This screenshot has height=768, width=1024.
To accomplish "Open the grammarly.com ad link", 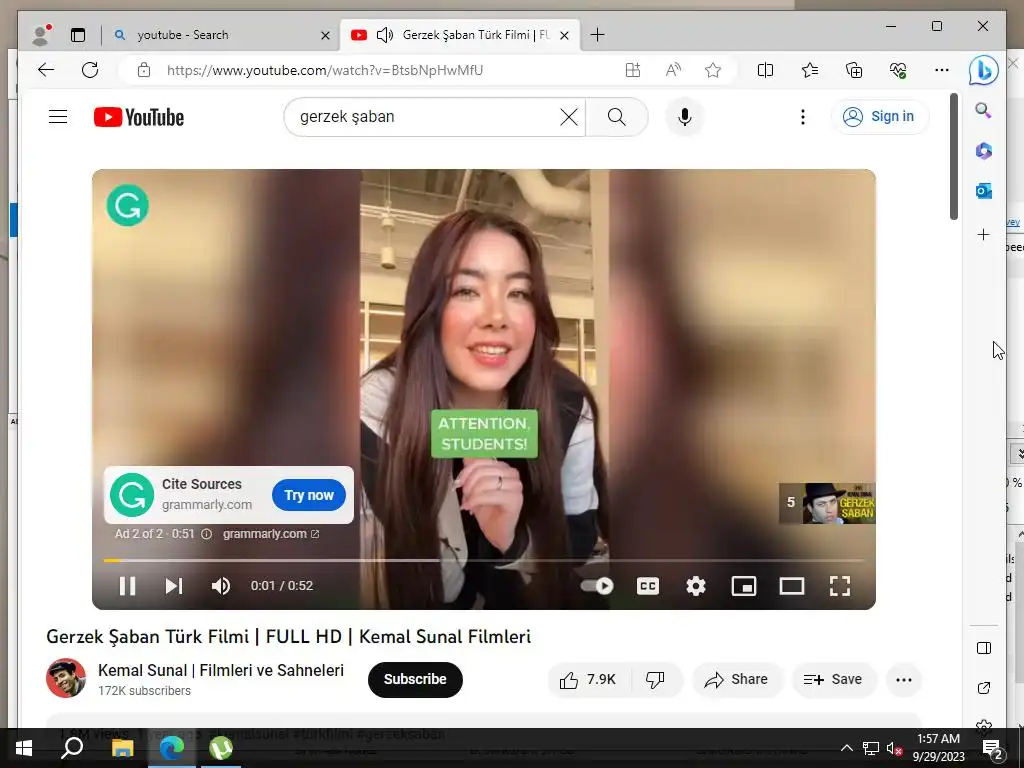I will 271,534.
